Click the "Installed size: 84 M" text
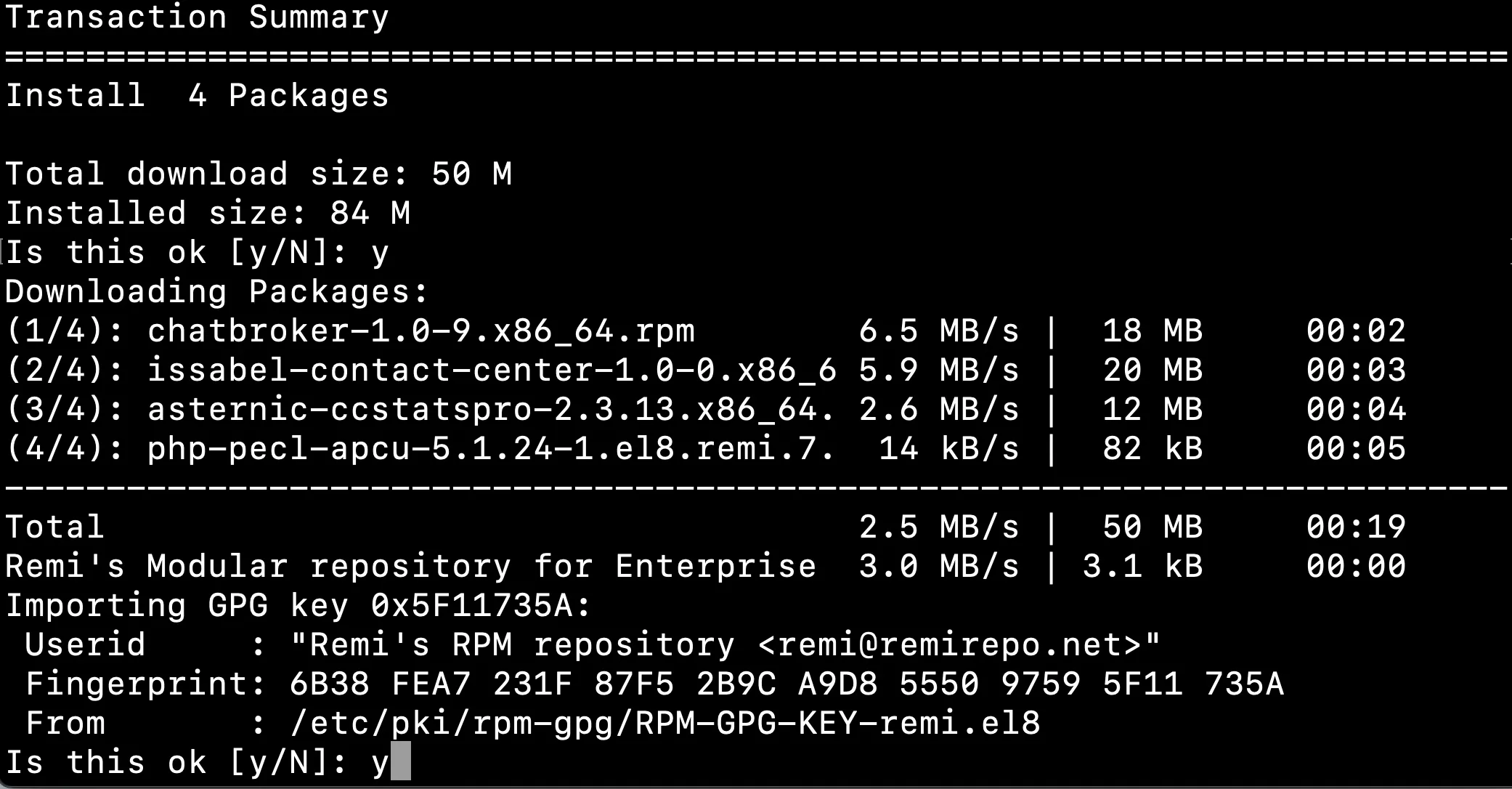Viewport: 1512px width, 789px height. click(x=208, y=214)
